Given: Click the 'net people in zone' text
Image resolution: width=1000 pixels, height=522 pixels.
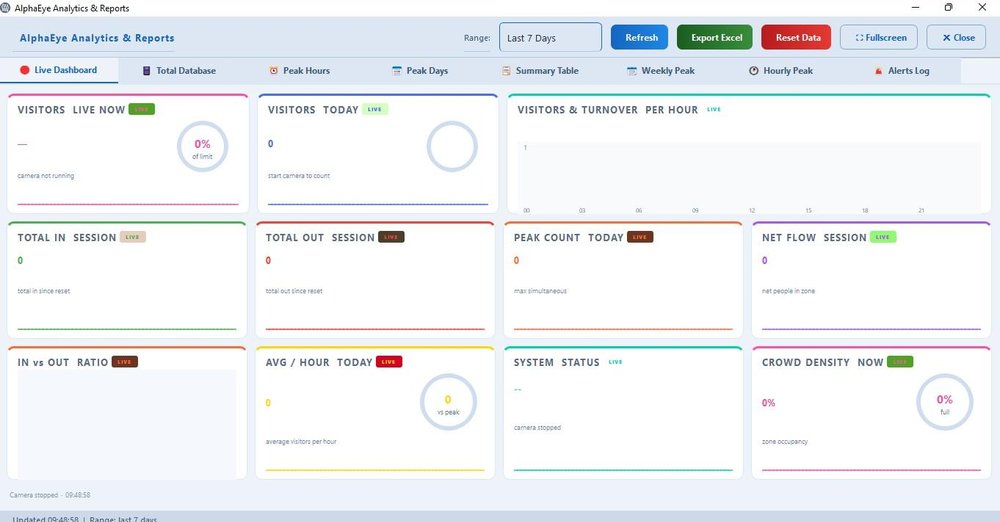Looking at the screenshot, I should 788,291.
